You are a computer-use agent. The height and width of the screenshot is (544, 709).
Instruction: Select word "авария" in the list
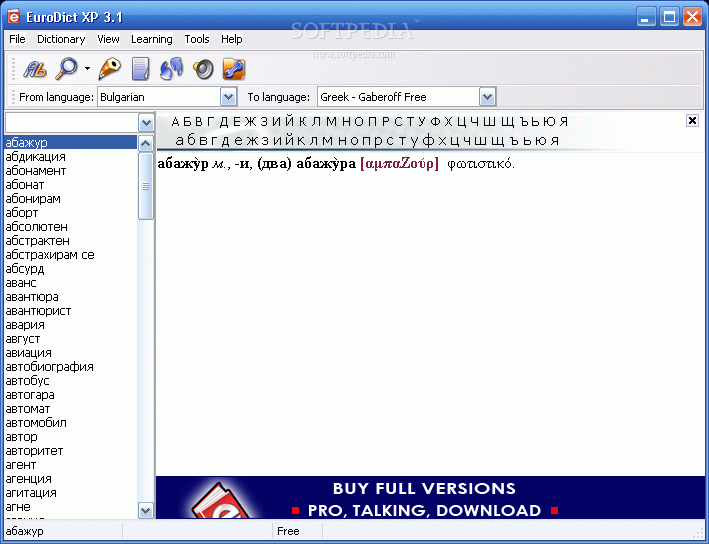coord(71,325)
